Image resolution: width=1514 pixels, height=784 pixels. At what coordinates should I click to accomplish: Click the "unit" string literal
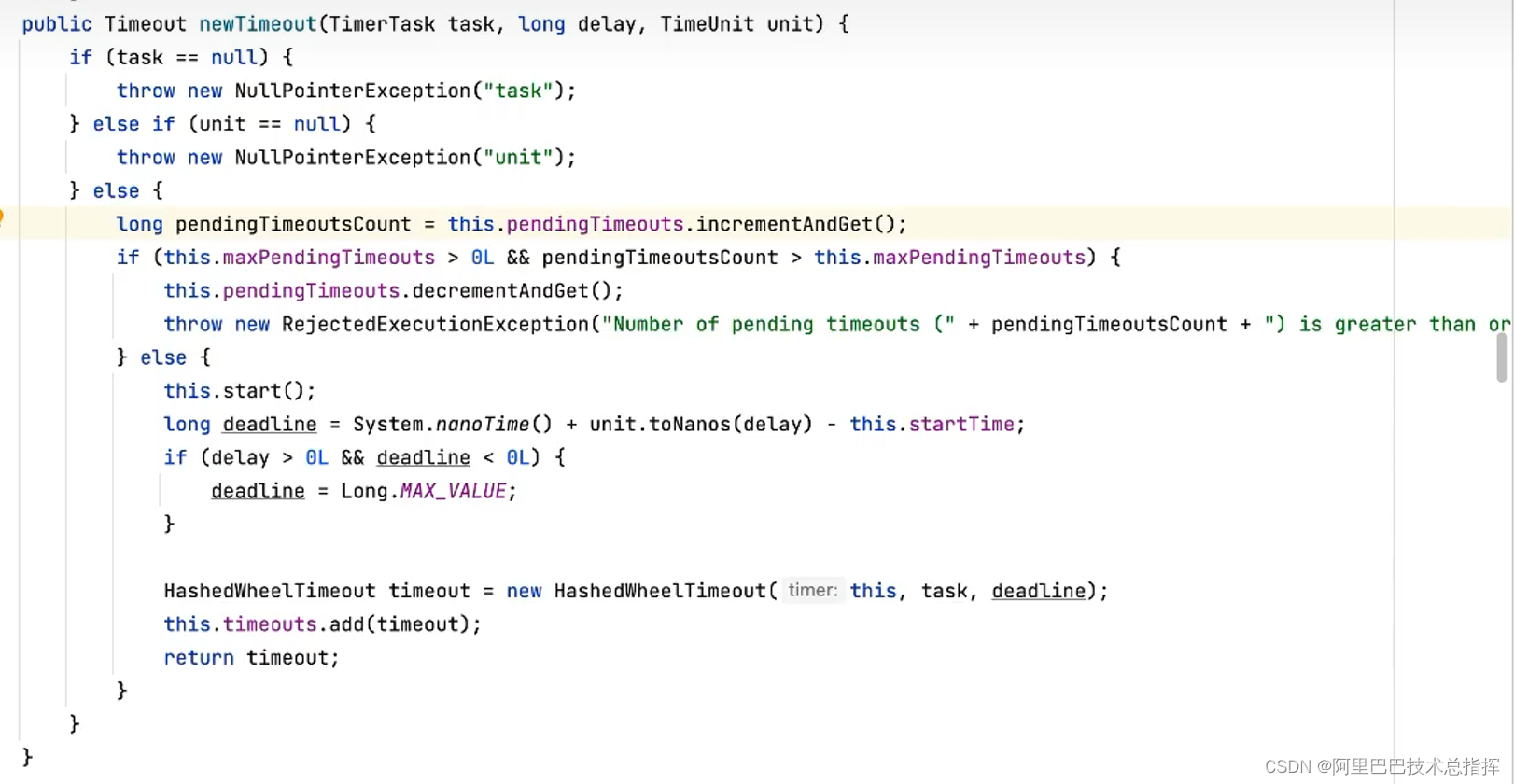tap(518, 157)
